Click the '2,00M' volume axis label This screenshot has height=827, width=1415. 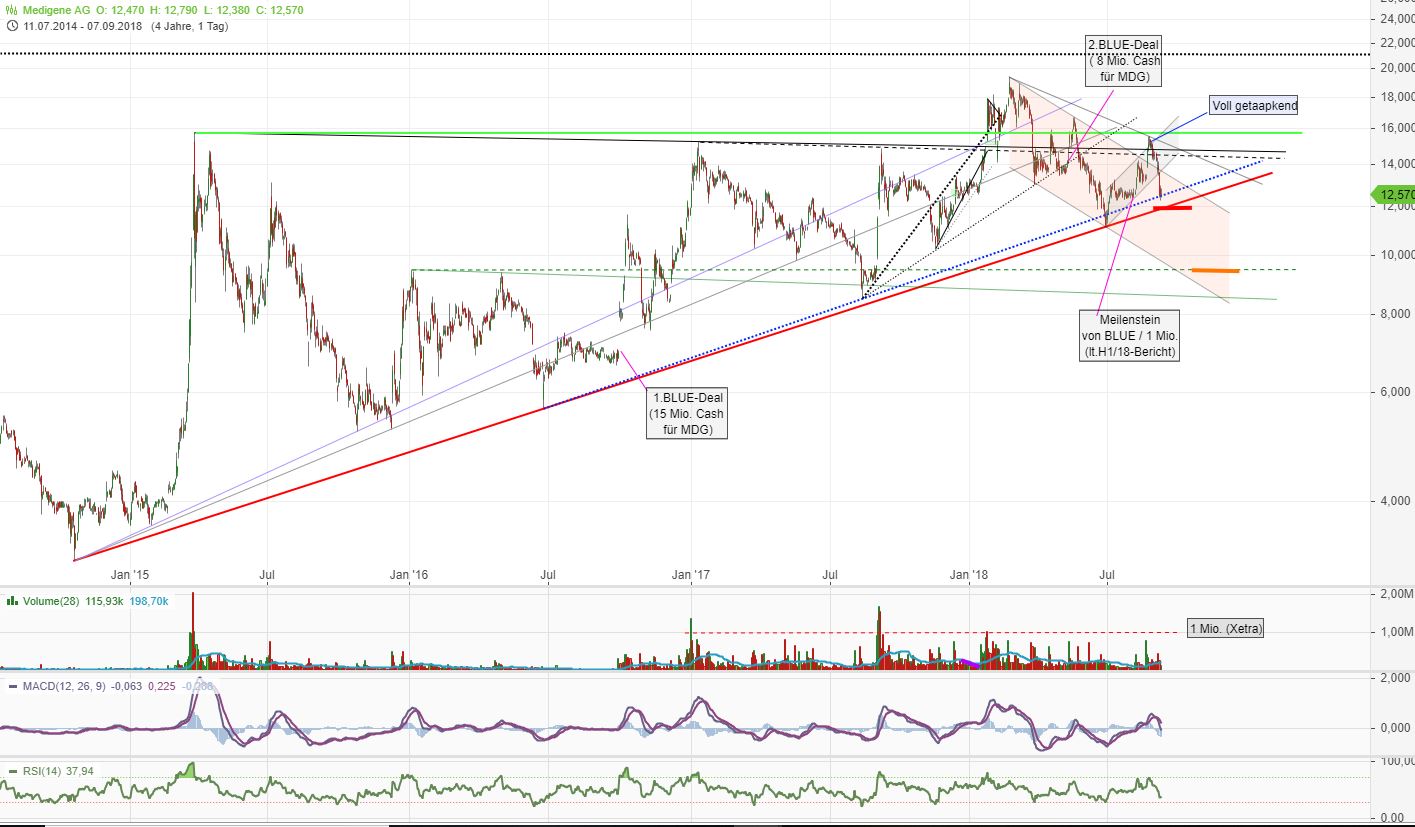pos(1397,595)
